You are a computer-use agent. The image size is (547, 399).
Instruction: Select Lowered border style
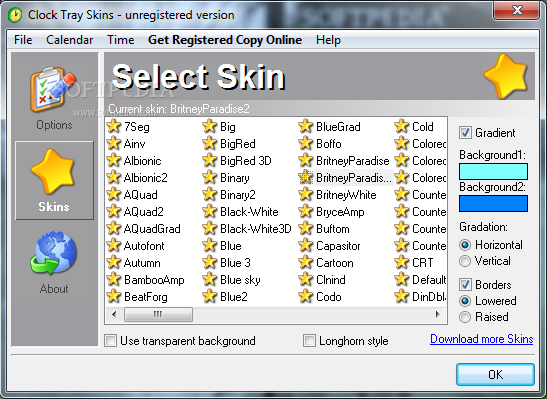point(465,301)
